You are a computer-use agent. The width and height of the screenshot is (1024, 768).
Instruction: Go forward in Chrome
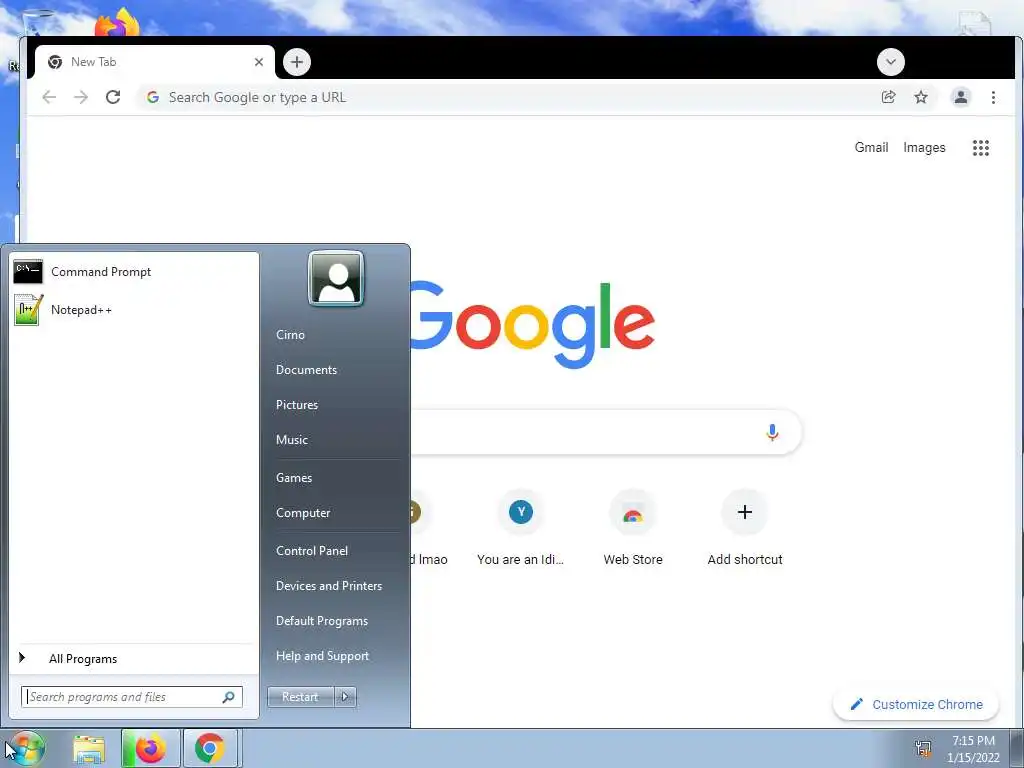[81, 97]
